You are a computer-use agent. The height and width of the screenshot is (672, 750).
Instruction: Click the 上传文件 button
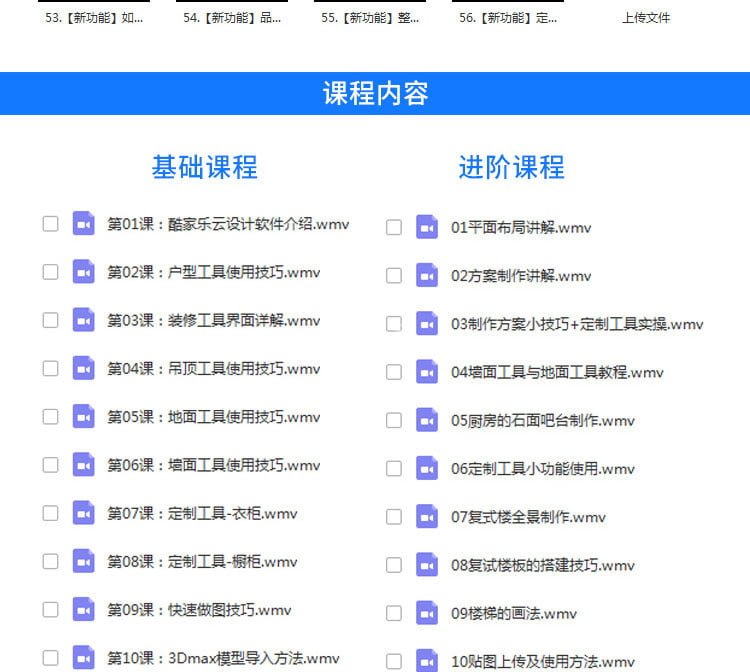646,18
